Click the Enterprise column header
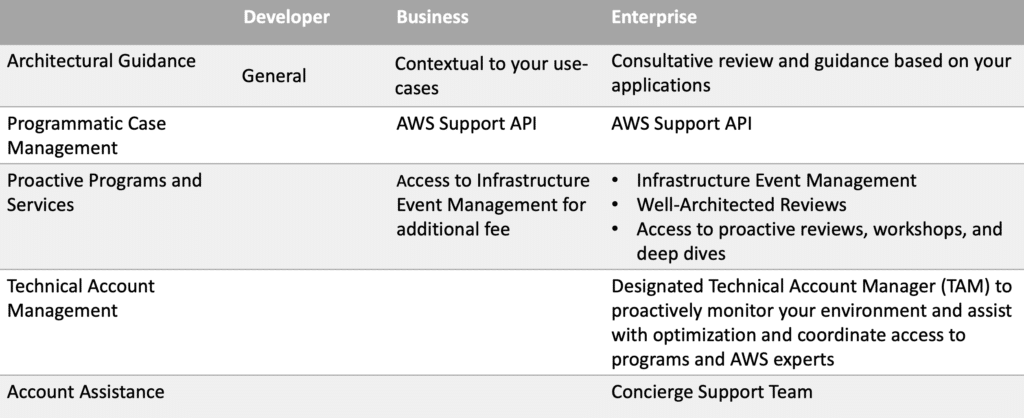The width and height of the screenshot is (1024, 418). coord(654,17)
